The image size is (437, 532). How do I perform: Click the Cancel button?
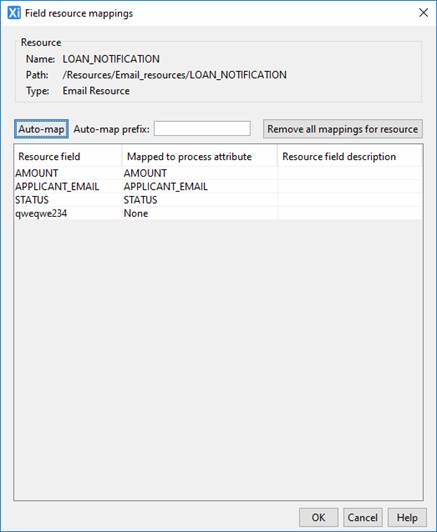tap(363, 517)
